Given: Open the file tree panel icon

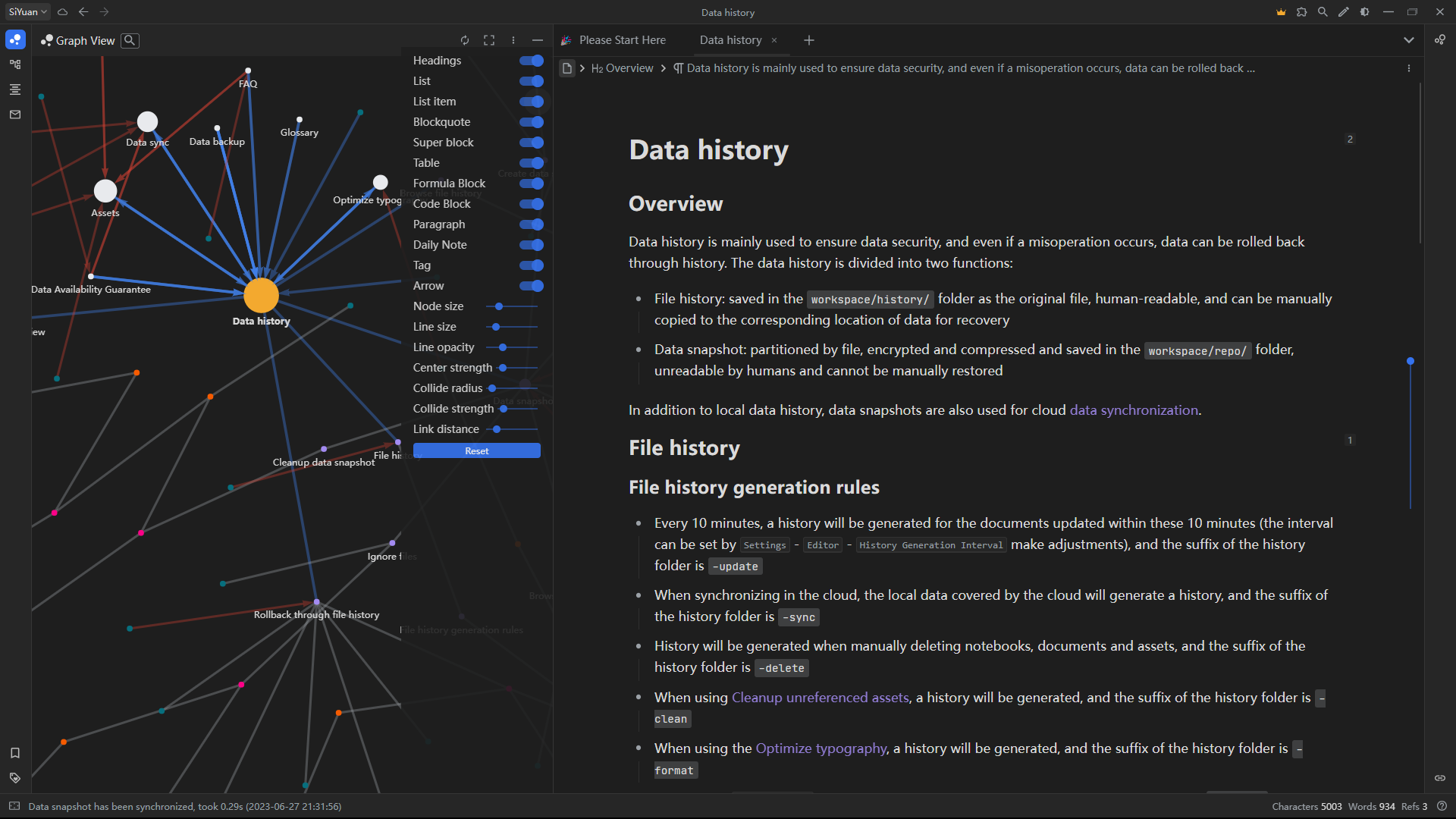Looking at the screenshot, I should tap(15, 64).
